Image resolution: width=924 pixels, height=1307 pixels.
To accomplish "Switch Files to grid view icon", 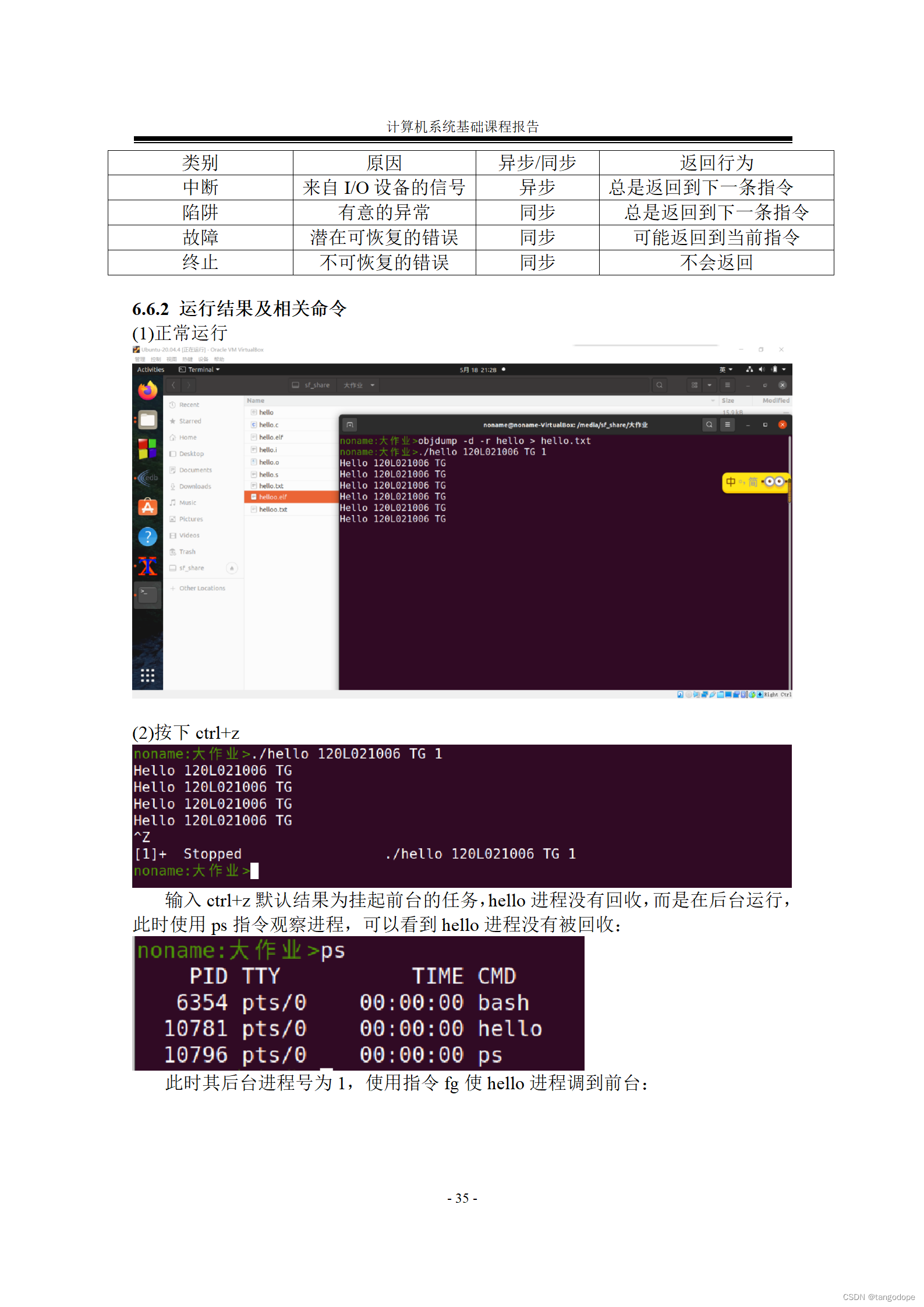I will click(694, 385).
